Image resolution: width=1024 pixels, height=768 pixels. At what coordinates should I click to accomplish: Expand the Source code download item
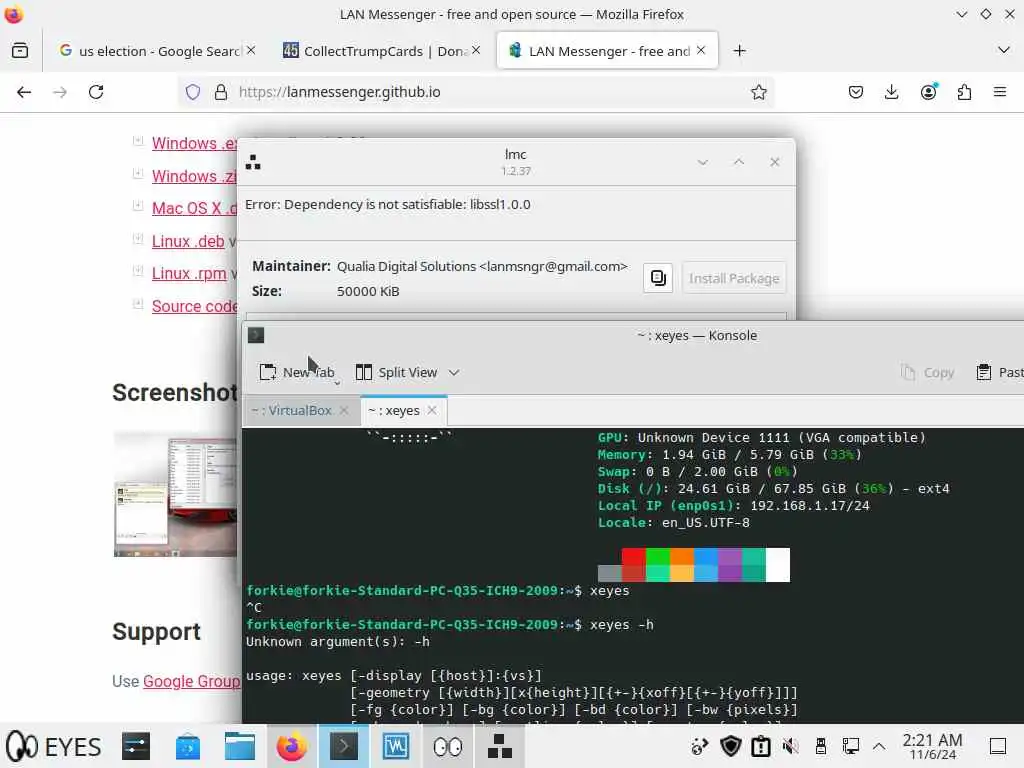(x=138, y=303)
